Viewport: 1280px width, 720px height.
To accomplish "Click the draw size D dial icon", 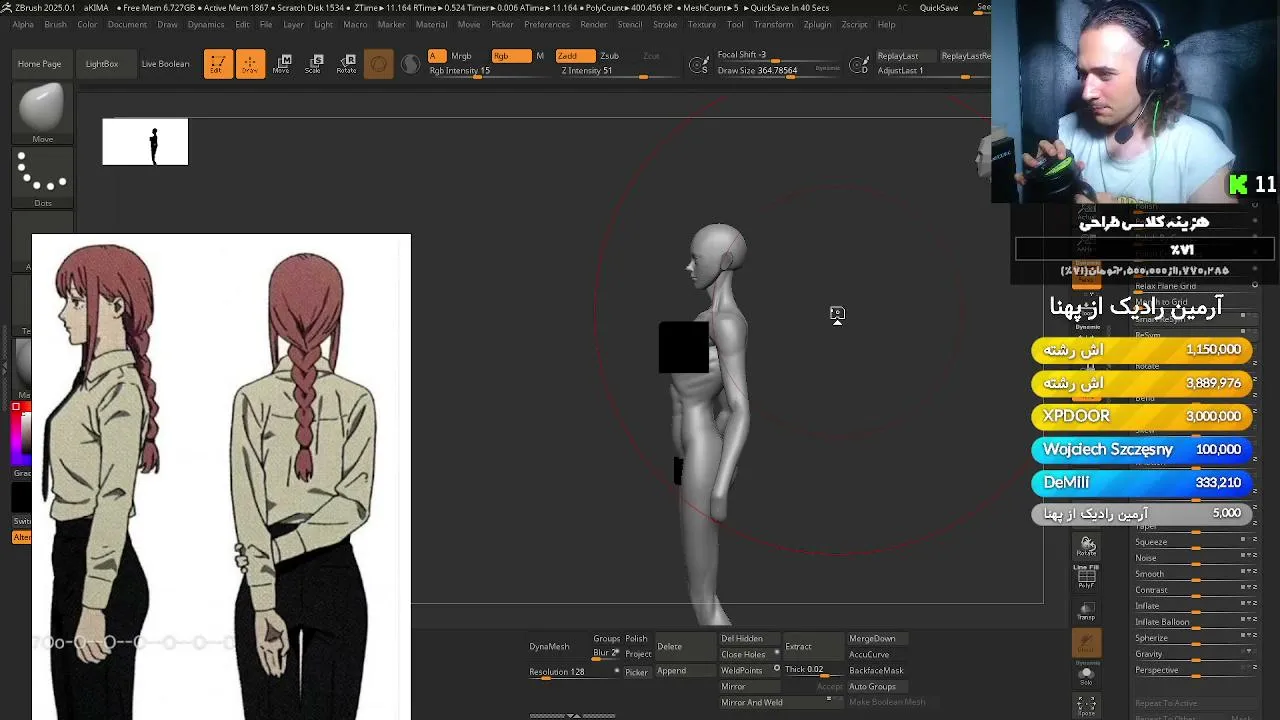I will (x=858, y=66).
